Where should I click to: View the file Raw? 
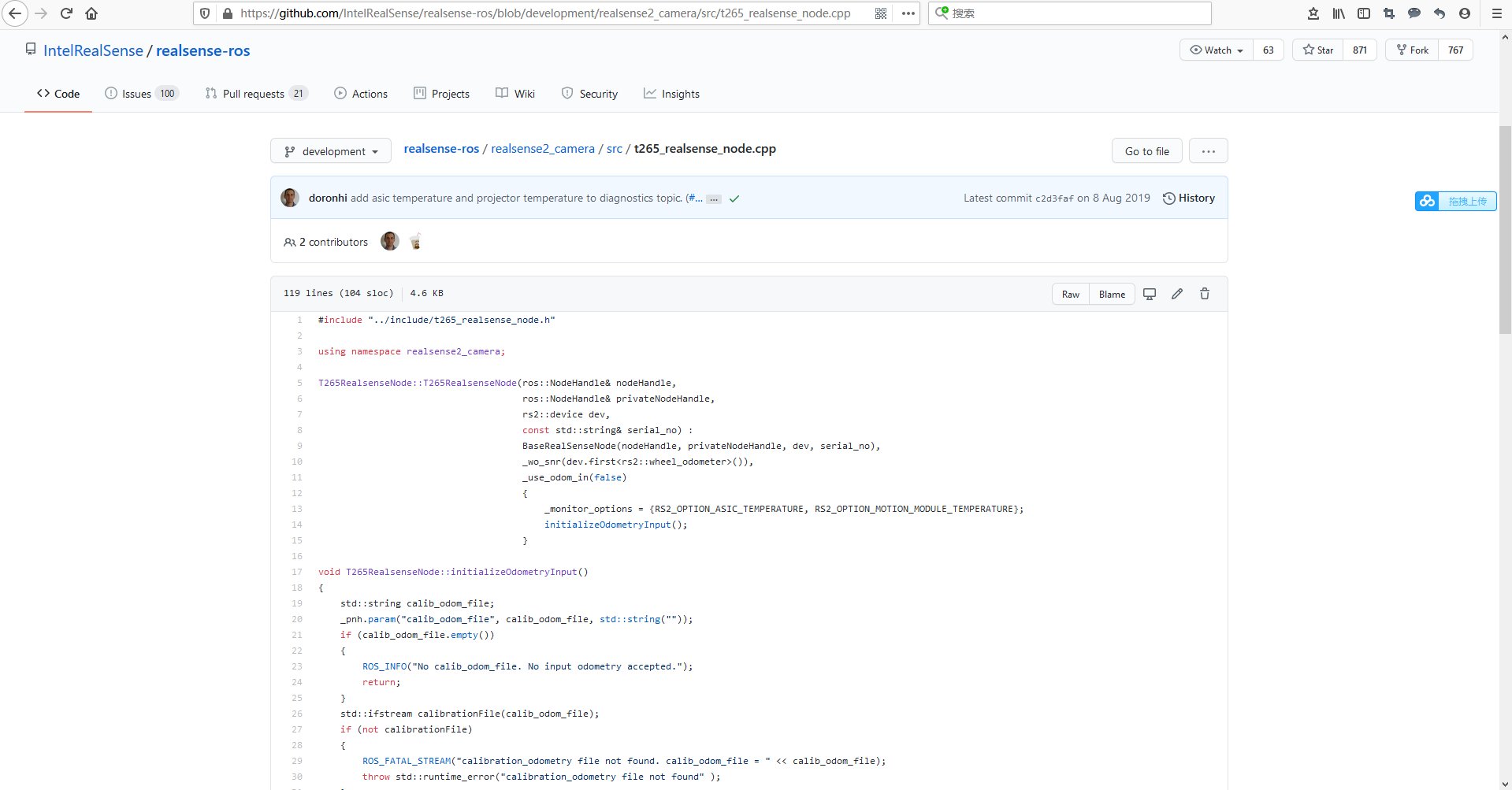pyautogui.click(x=1071, y=294)
